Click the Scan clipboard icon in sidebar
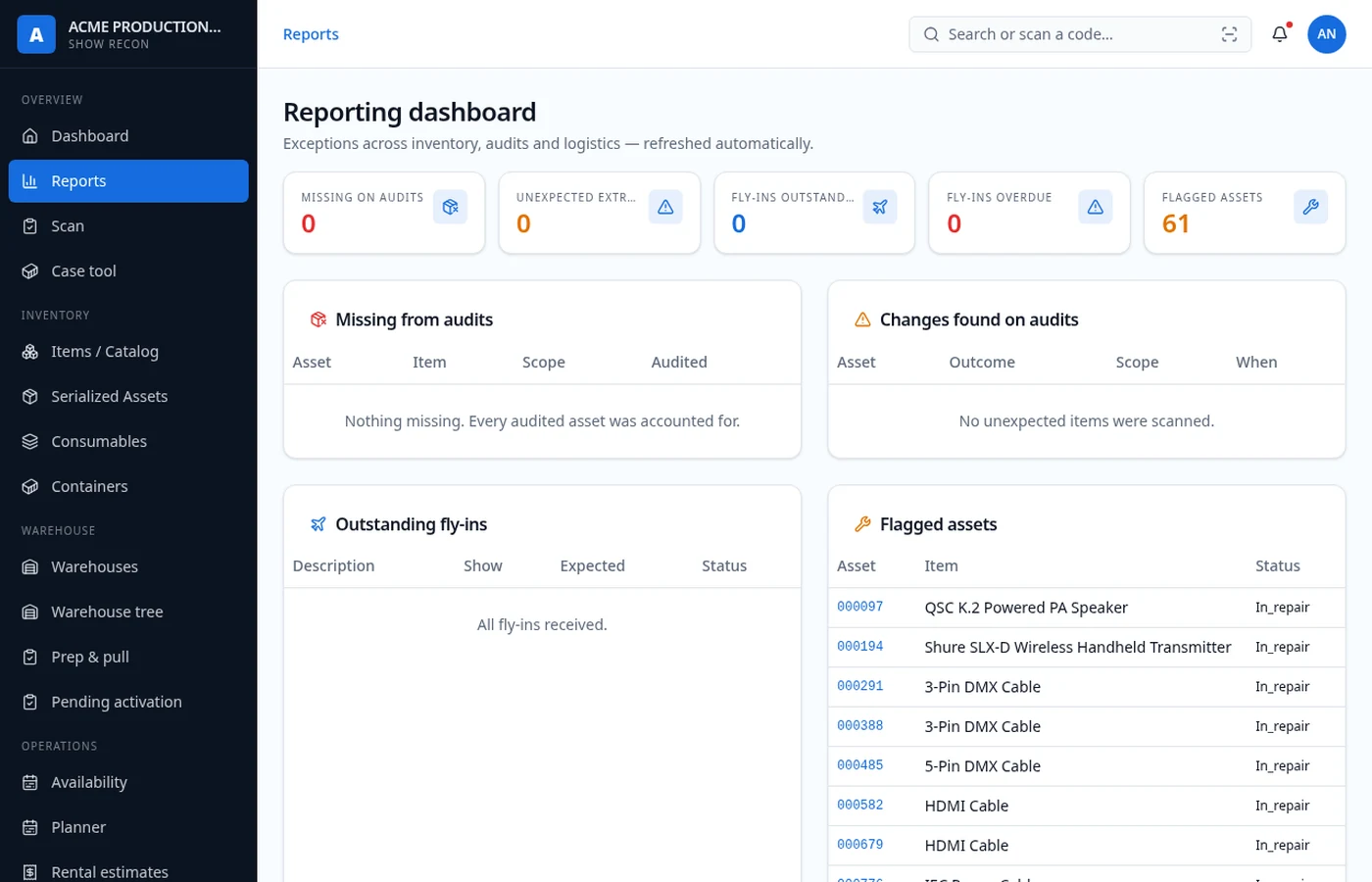This screenshot has width=1372, height=882. (x=30, y=226)
